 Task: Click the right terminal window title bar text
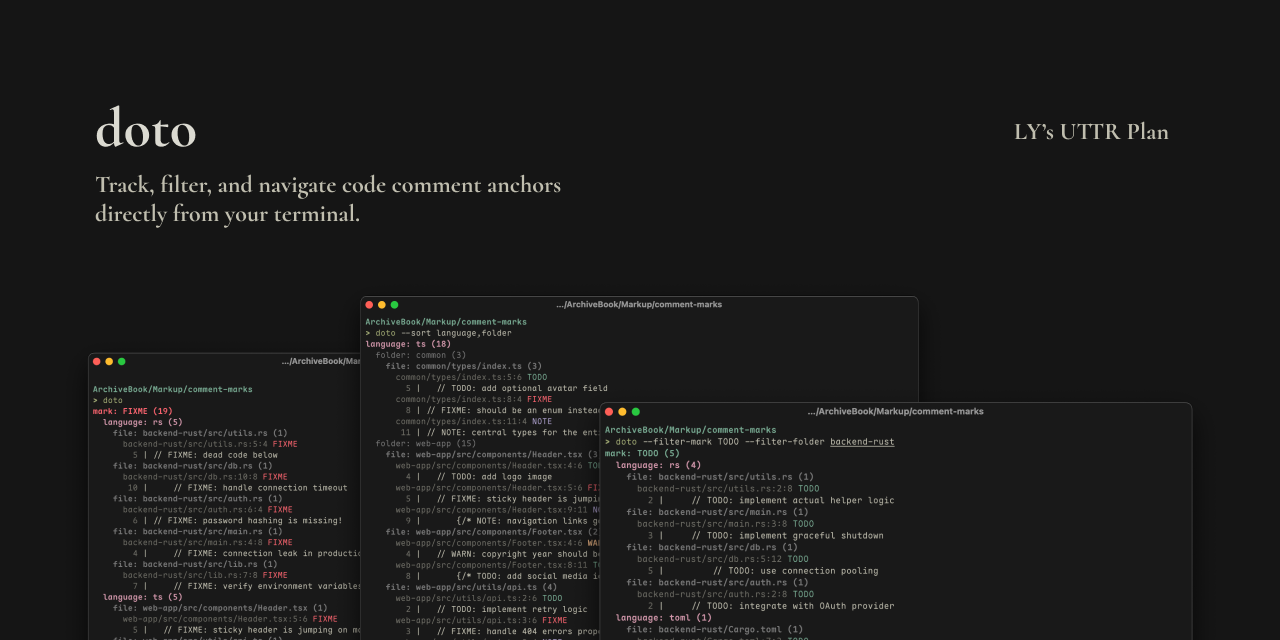click(895, 411)
